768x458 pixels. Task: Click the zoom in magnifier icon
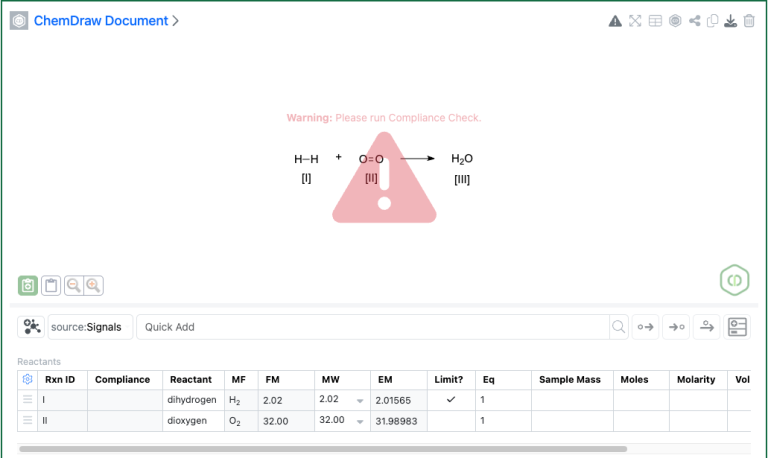(93, 285)
